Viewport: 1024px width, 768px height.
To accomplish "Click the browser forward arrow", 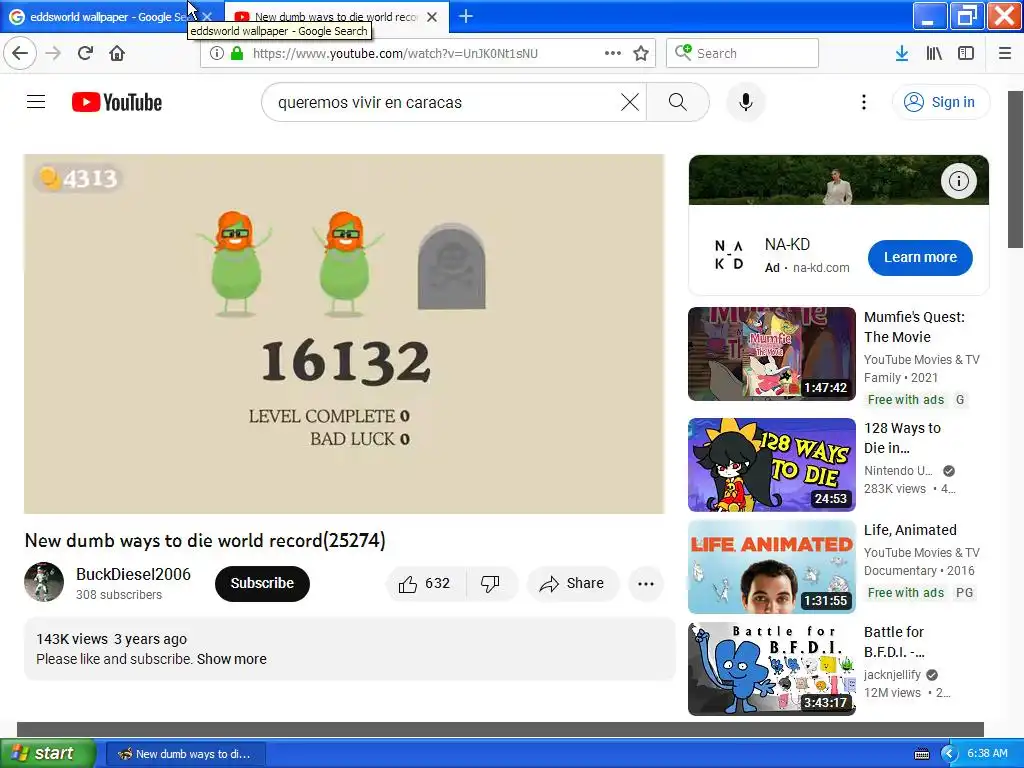I will [53, 53].
